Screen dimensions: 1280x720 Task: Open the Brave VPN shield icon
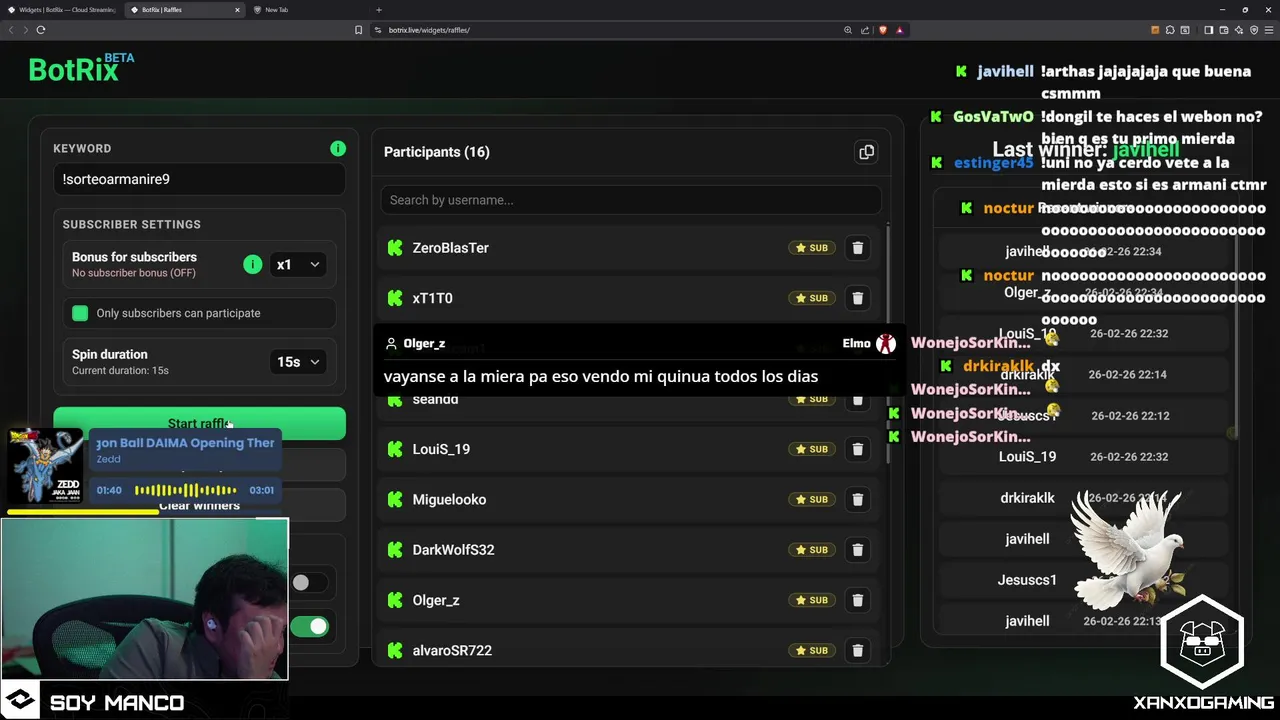pyautogui.click(x=1254, y=30)
